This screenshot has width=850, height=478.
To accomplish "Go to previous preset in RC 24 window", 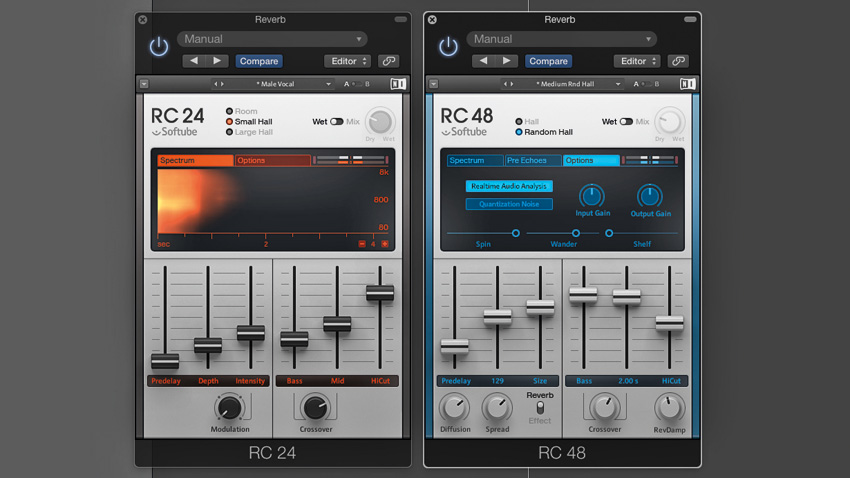I will point(194,61).
